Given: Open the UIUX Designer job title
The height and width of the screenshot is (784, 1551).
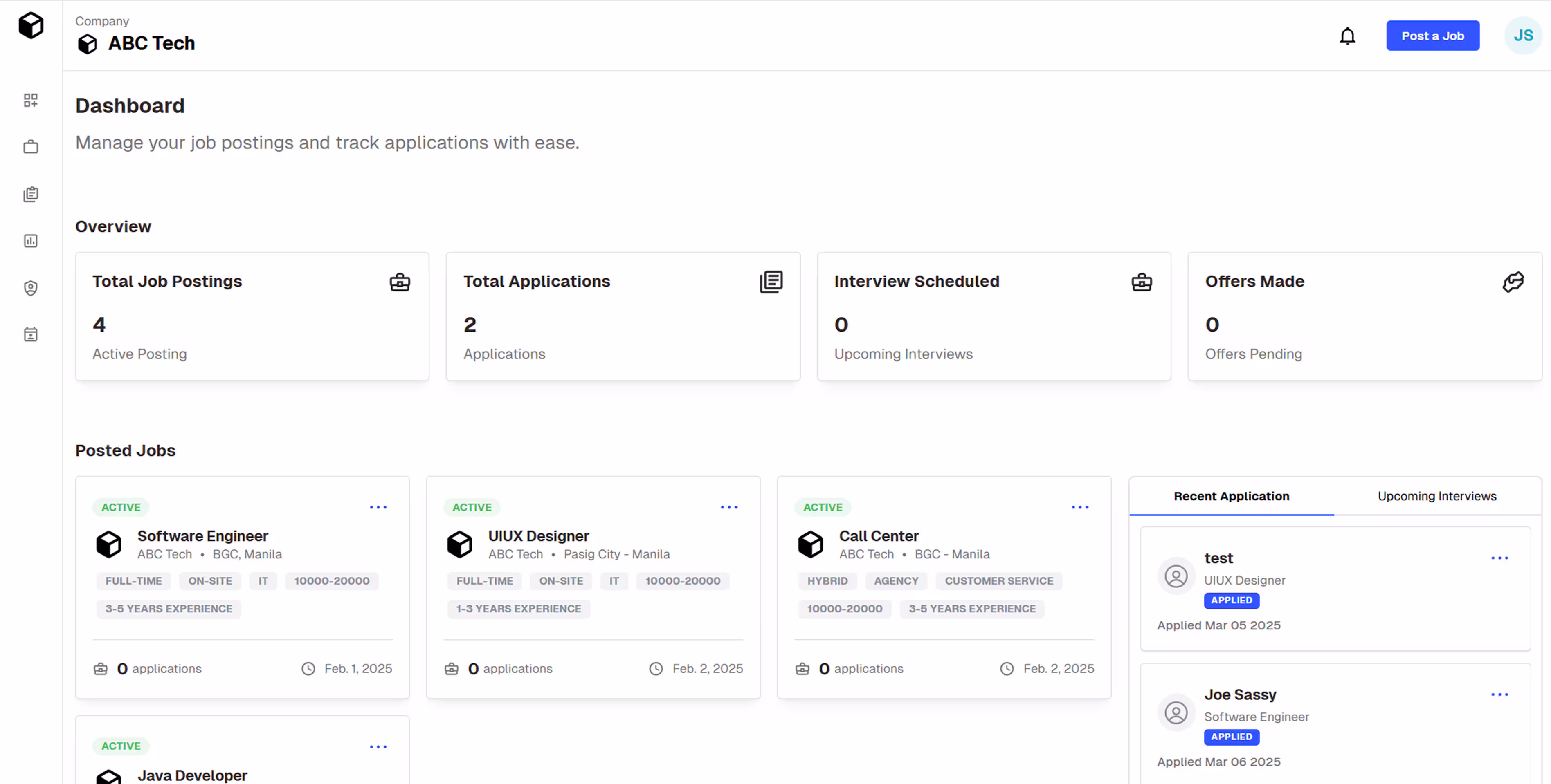Looking at the screenshot, I should point(538,535).
